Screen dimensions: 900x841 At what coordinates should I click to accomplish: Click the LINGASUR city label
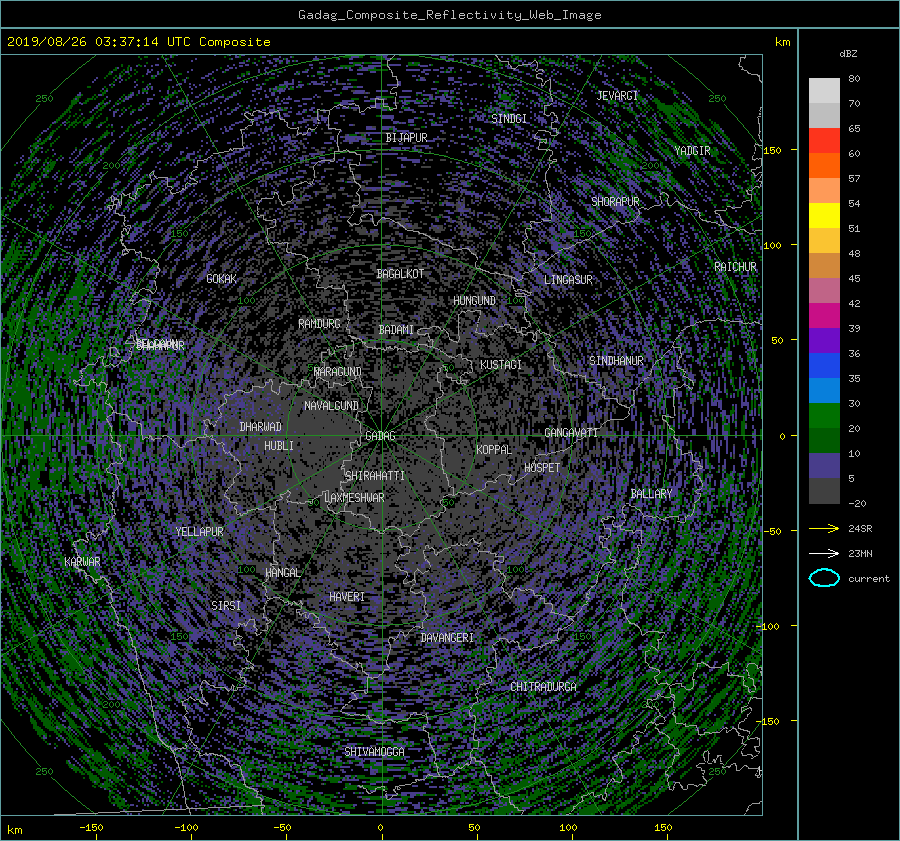568,280
